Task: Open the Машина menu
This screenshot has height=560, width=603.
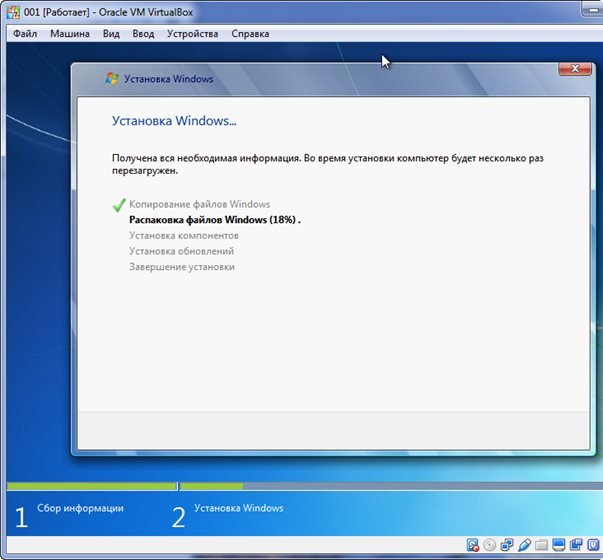Action: pos(70,34)
